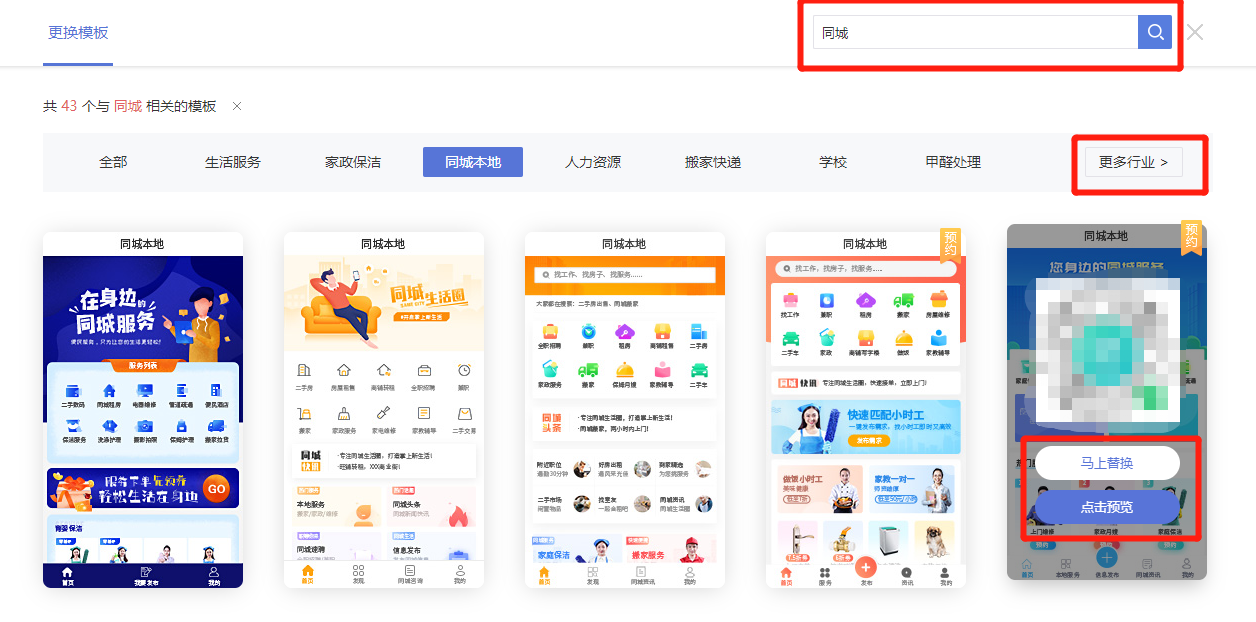Clear the 同城 search result filter (small ×)

237,106
